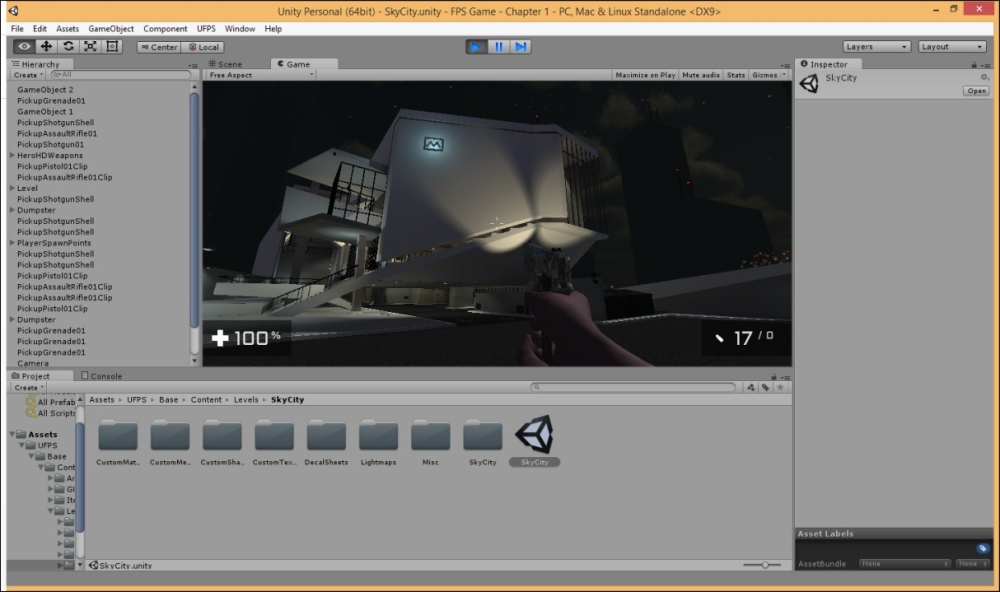The width and height of the screenshot is (1000, 592).
Task: Select the Move transform tool
Action: (x=46, y=46)
